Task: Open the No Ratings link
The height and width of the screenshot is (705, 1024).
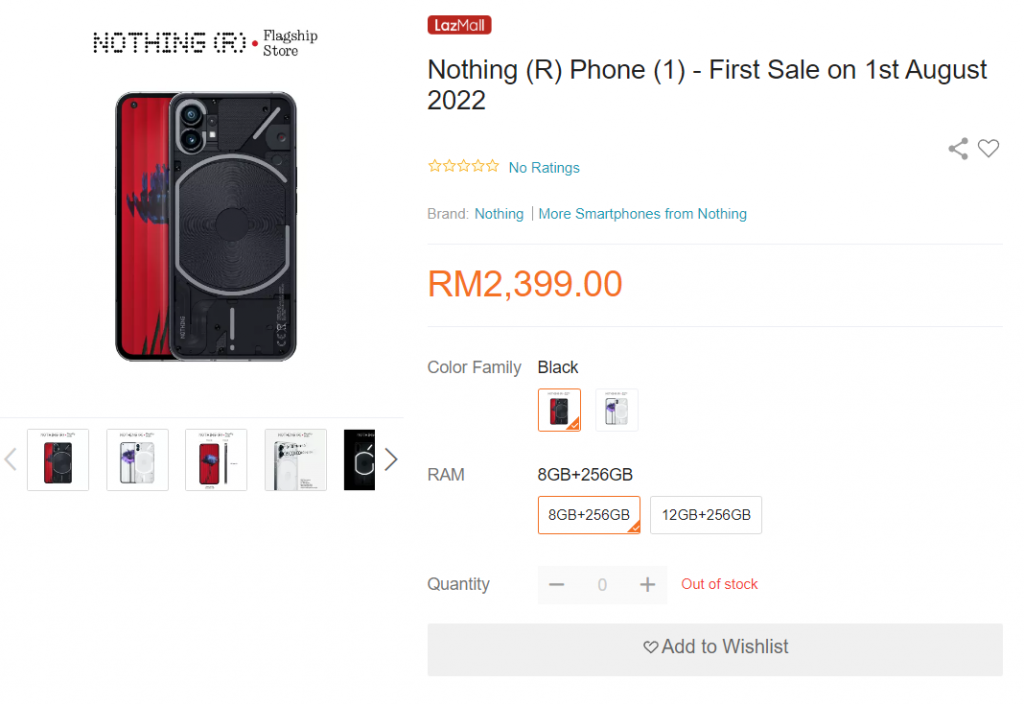Action: point(544,168)
